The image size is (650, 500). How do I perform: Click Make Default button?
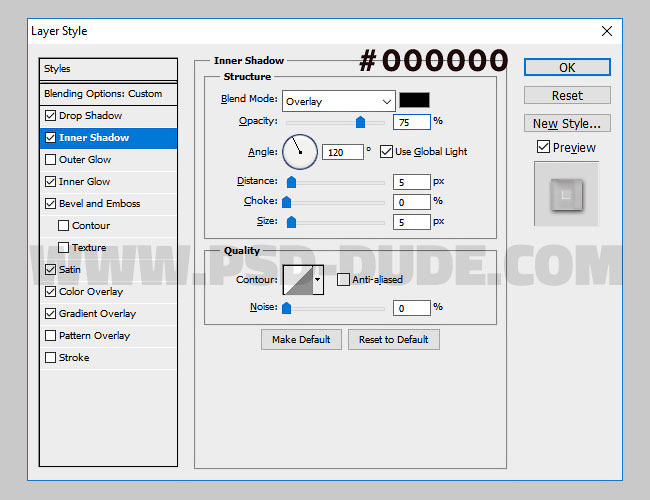coord(301,340)
